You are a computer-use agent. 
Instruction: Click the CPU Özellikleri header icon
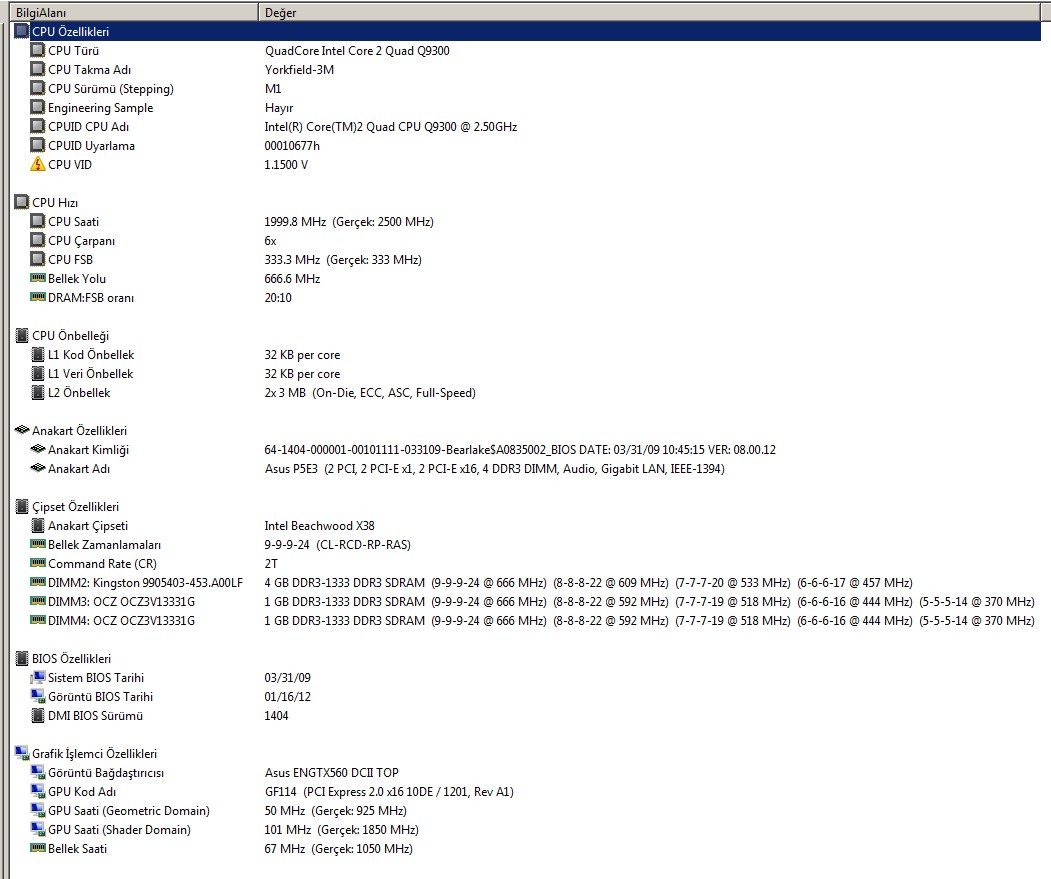click(21, 31)
